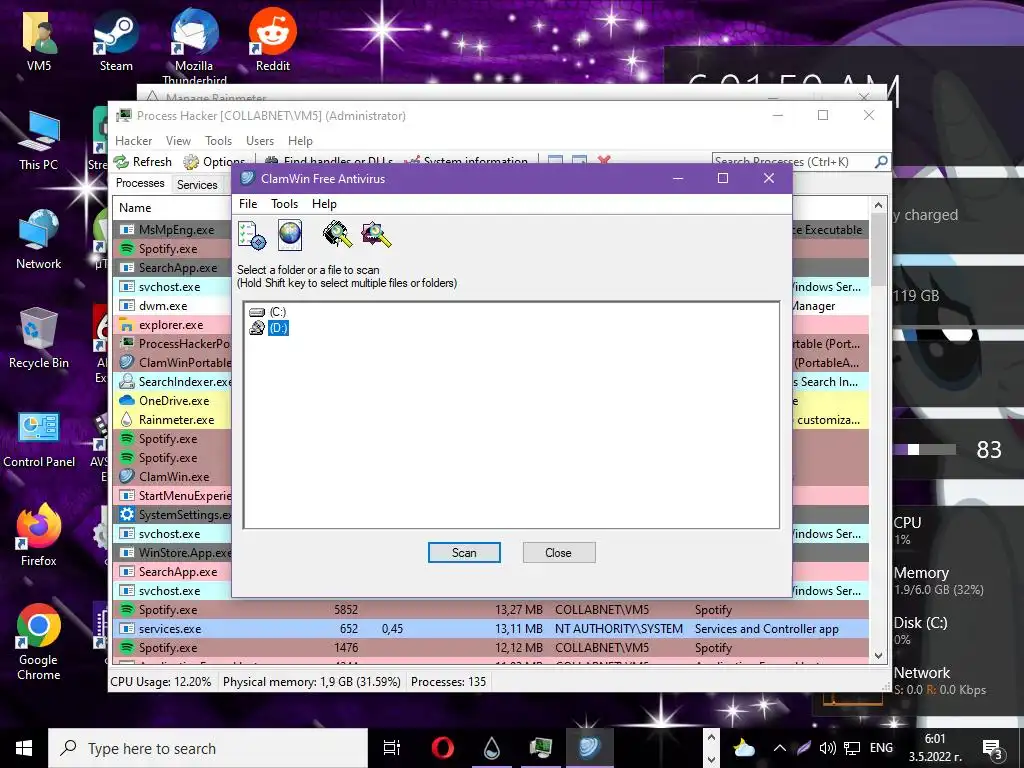Click the Close button in ClamWin

pos(558,552)
